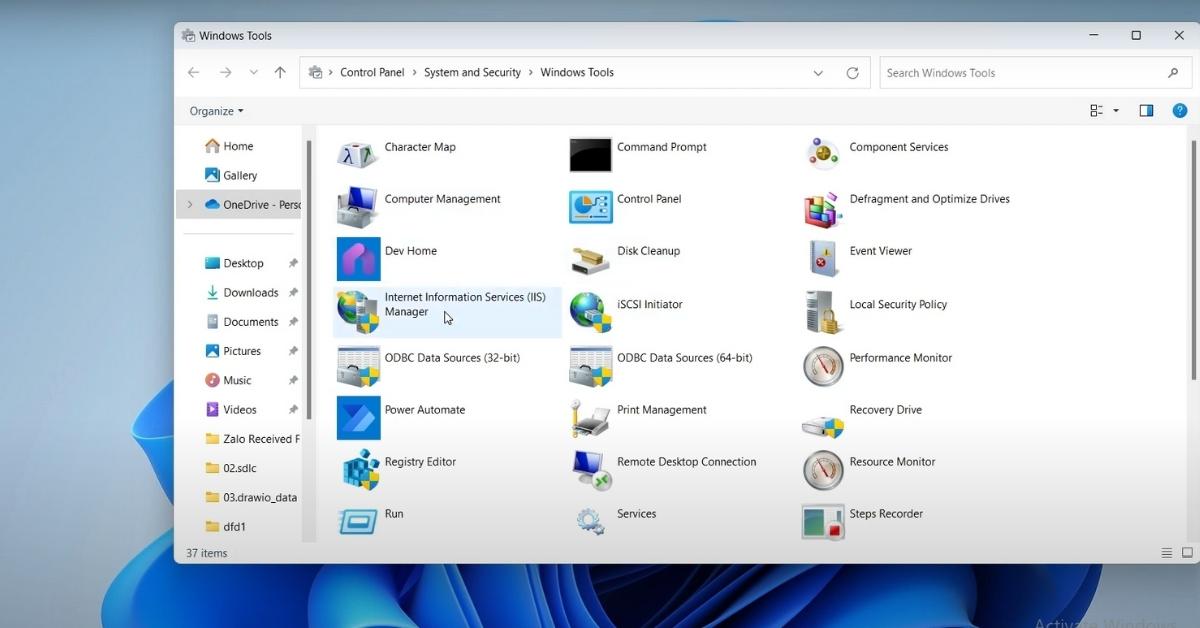Go to Control Panel breadcrumb

click(372, 72)
